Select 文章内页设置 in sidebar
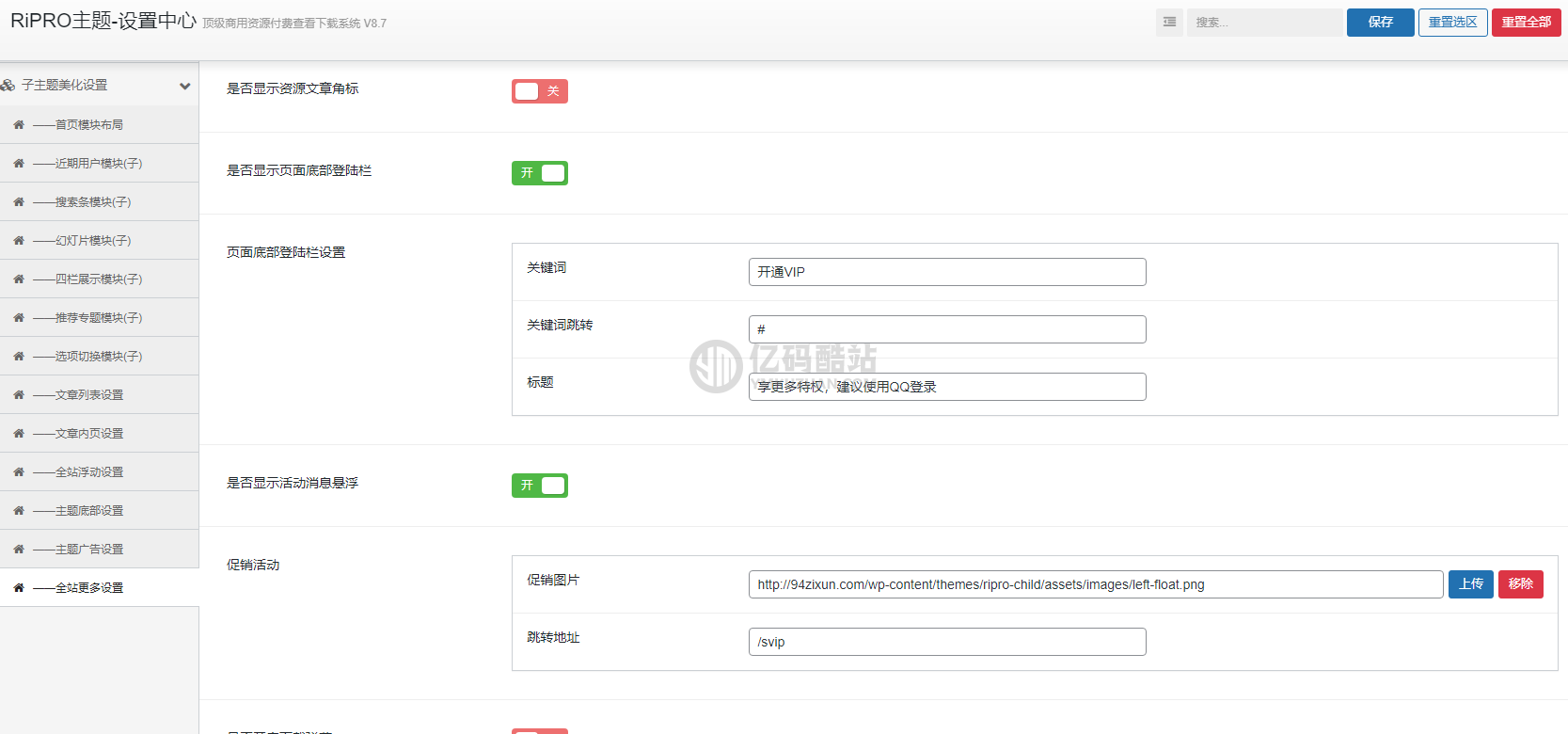Image resolution: width=1568 pixels, height=734 pixels. click(88, 434)
